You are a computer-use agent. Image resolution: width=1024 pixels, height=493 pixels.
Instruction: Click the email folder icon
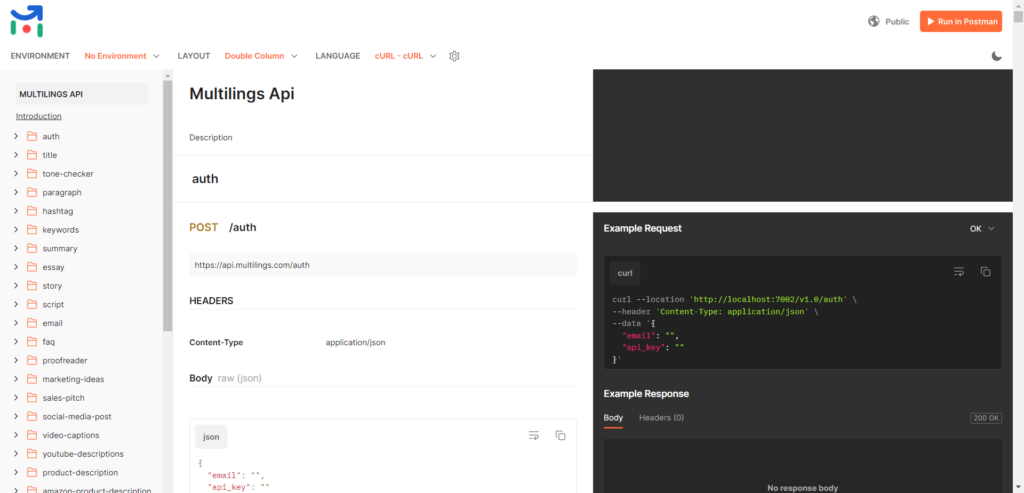pyautogui.click(x=31, y=323)
